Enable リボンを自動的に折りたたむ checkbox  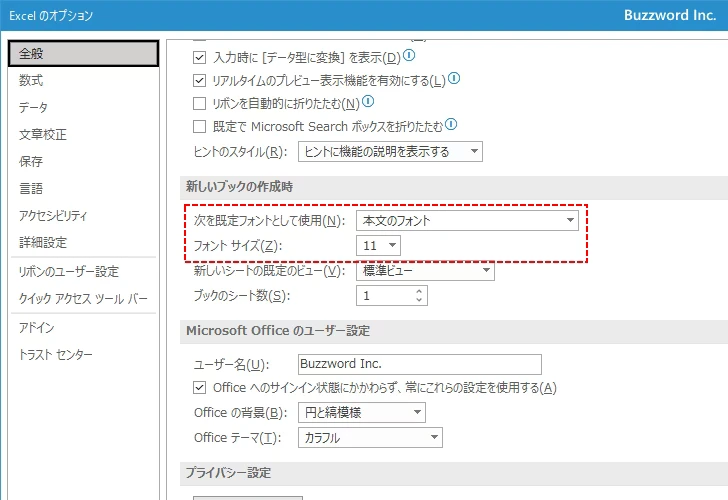(199, 103)
